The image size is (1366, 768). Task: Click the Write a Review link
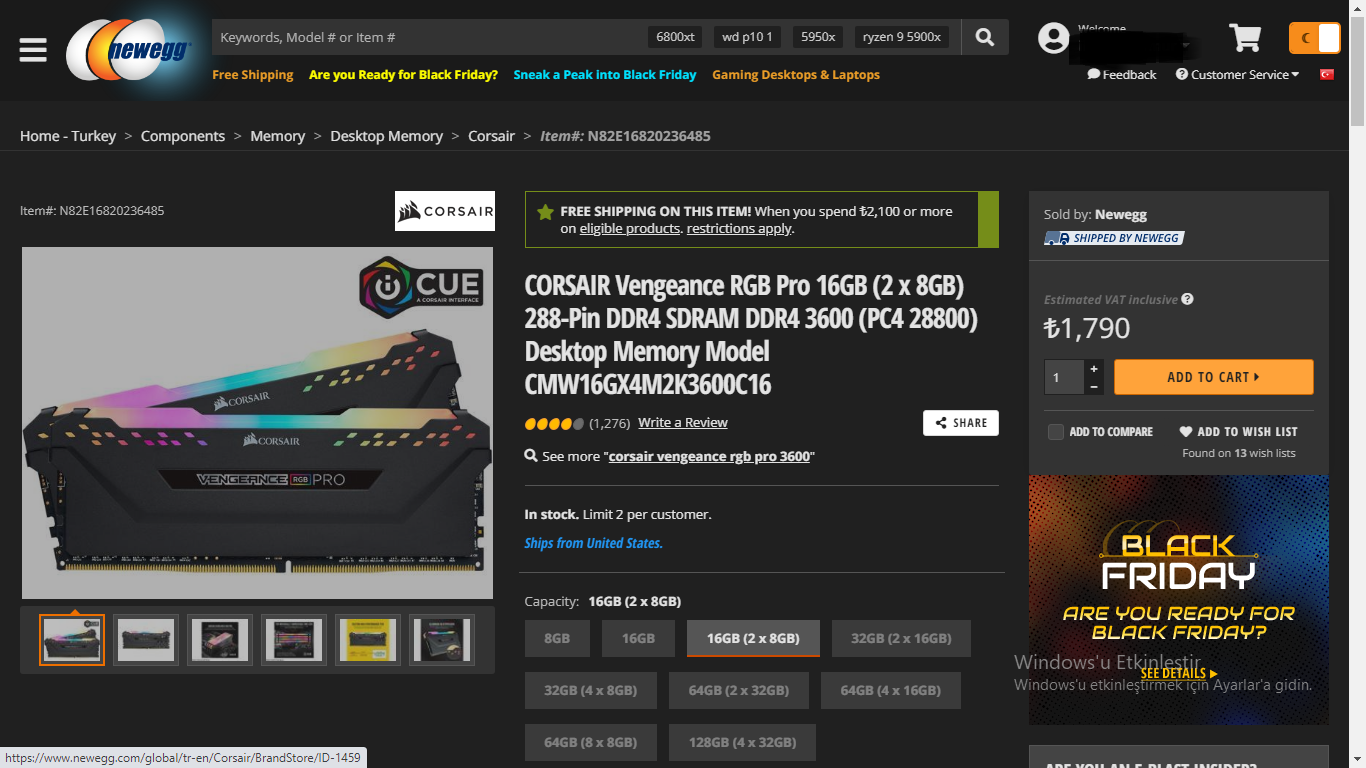pyautogui.click(x=683, y=423)
